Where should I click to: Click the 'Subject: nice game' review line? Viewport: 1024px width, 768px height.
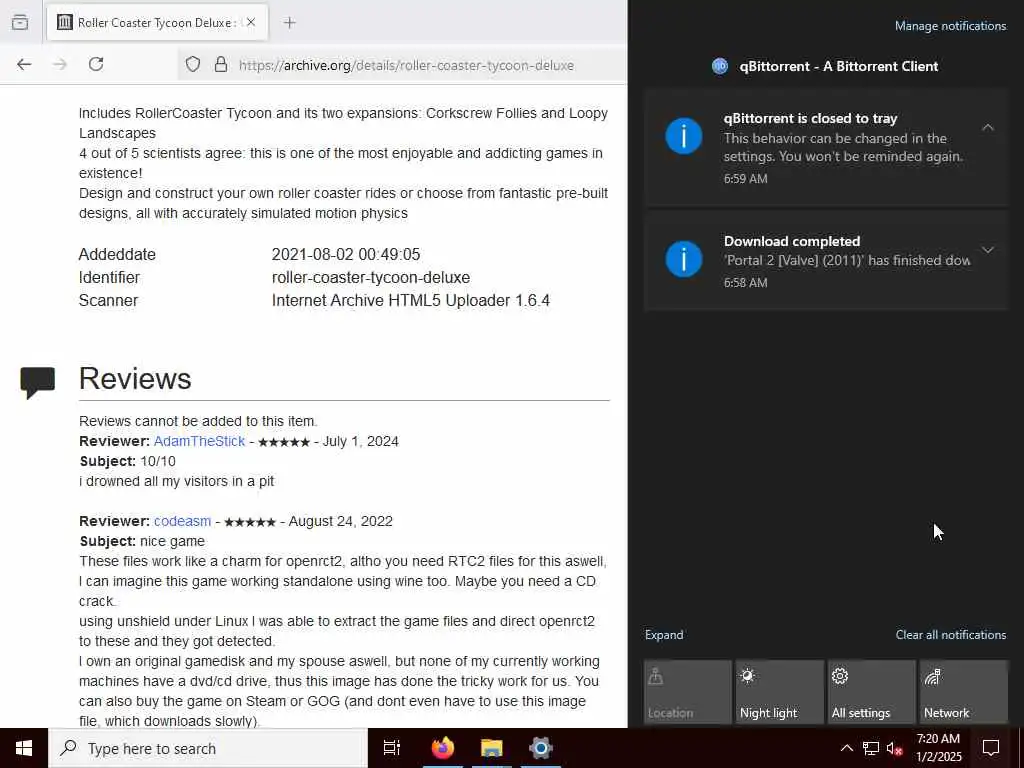click(x=142, y=541)
